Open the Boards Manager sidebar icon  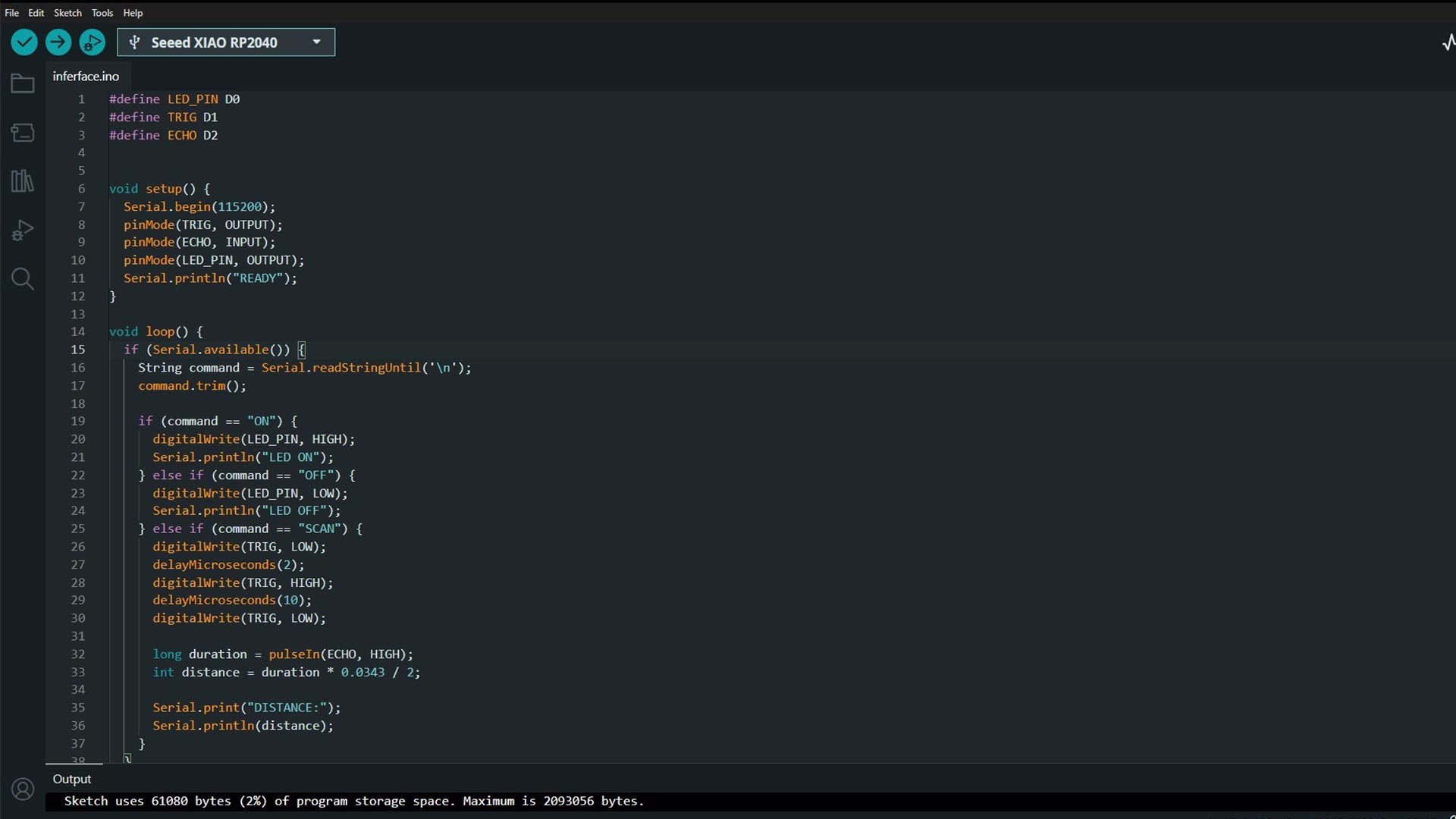23,133
